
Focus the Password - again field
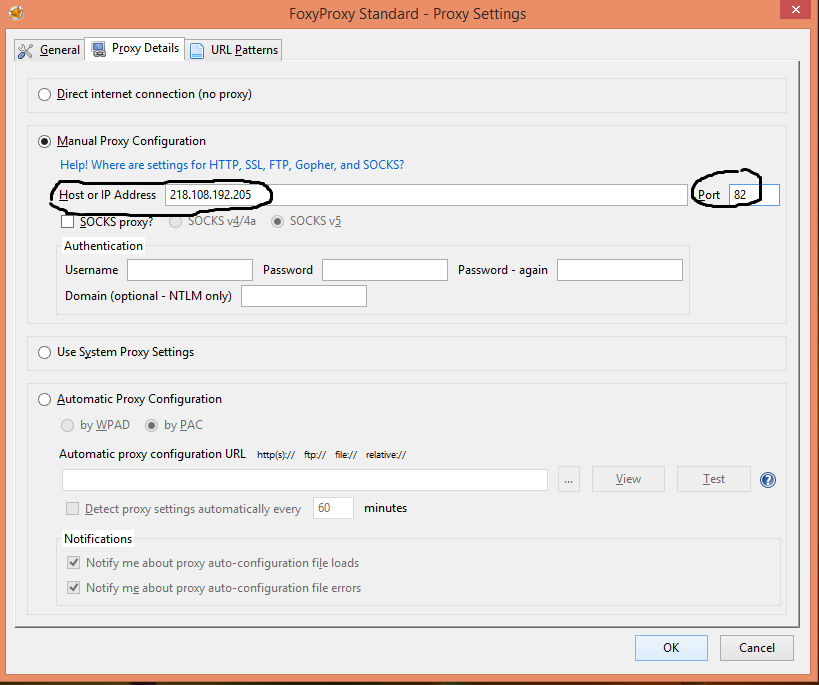click(x=620, y=270)
